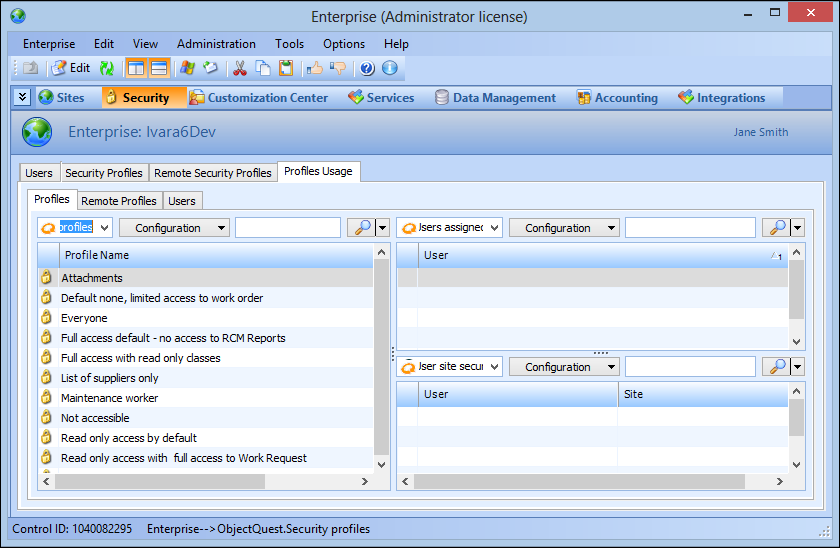
Task: Click the Remote Profiles sub-tab
Action: click(x=119, y=201)
